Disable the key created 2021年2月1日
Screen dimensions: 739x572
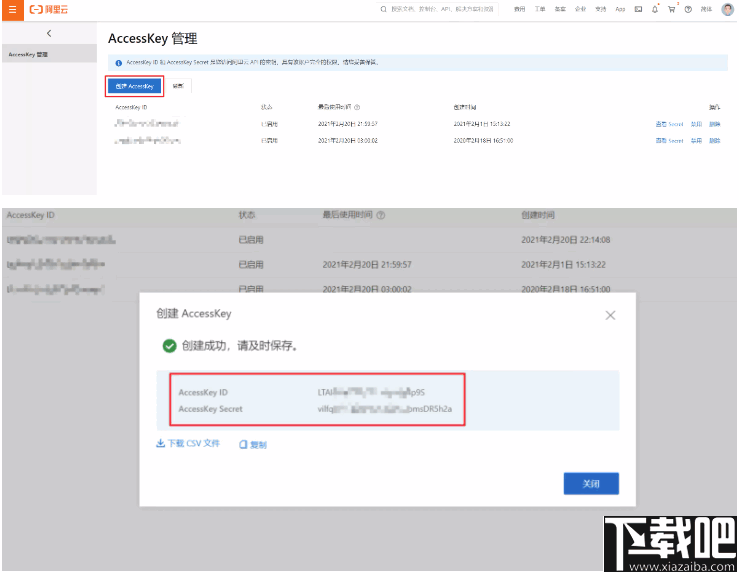point(697,124)
